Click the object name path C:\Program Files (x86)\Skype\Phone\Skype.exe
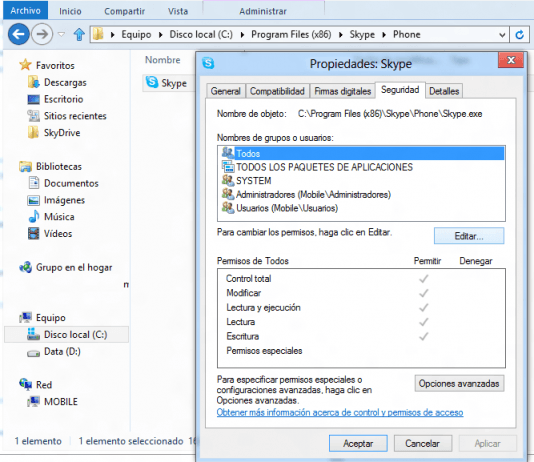Image resolution: width=534 pixels, height=462 pixels. click(390, 114)
